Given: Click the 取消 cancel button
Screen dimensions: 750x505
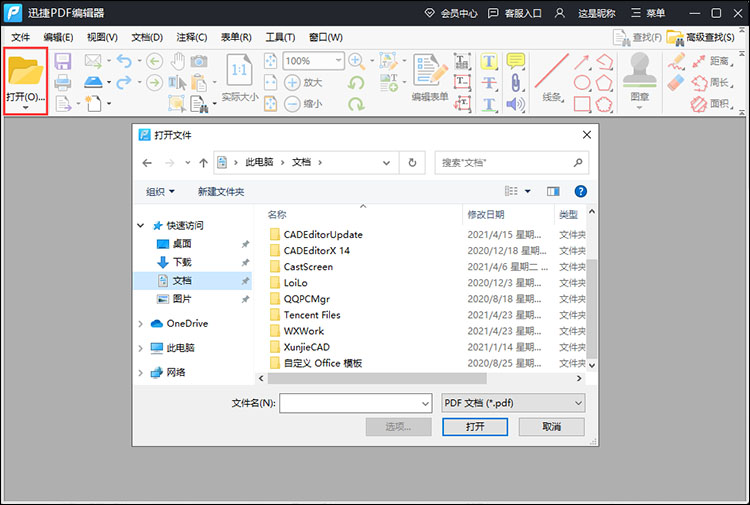Looking at the screenshot, I should point(551,427).
